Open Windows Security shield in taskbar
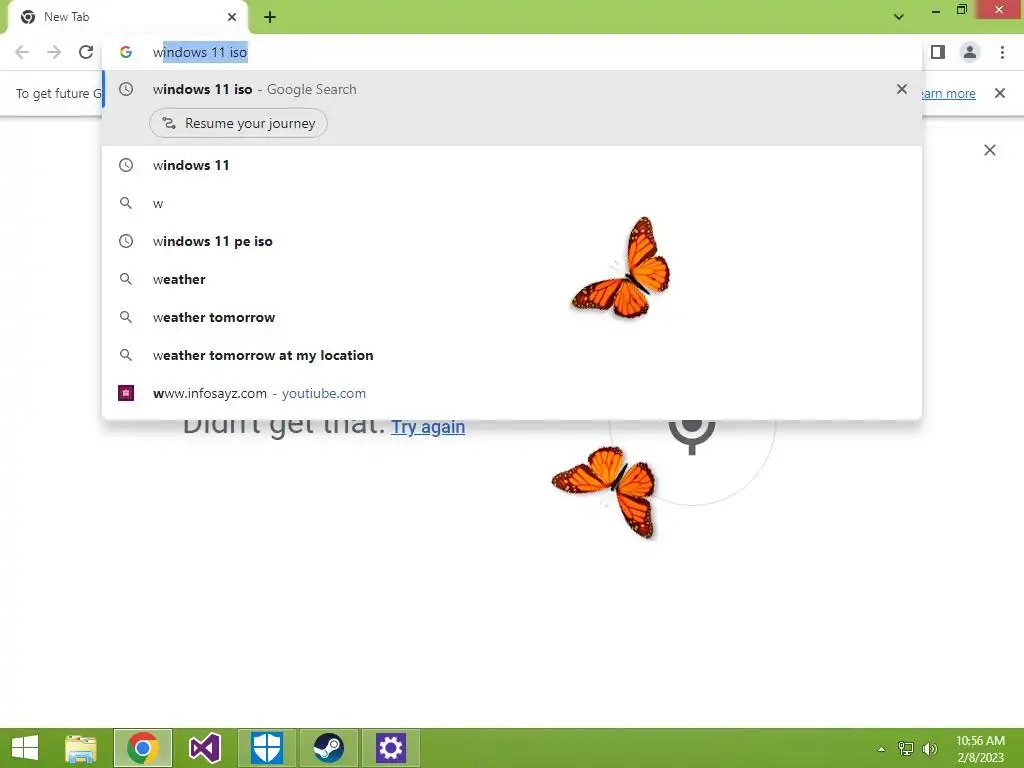Image resolution: width=1024 pixels, height=768 pixels. click(266, 748)
